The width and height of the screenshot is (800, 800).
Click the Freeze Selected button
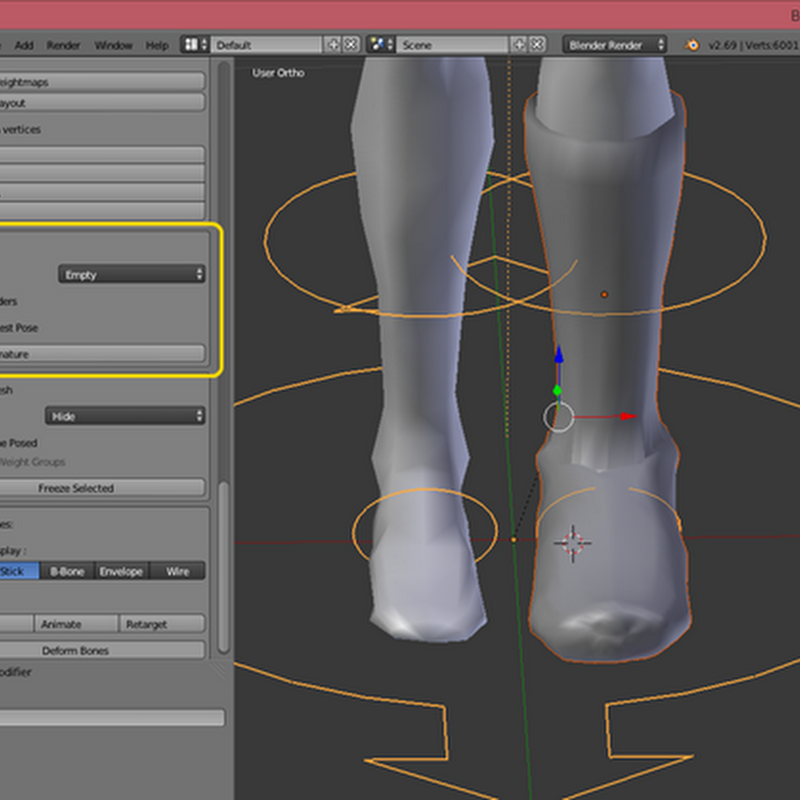pos(102,488)
